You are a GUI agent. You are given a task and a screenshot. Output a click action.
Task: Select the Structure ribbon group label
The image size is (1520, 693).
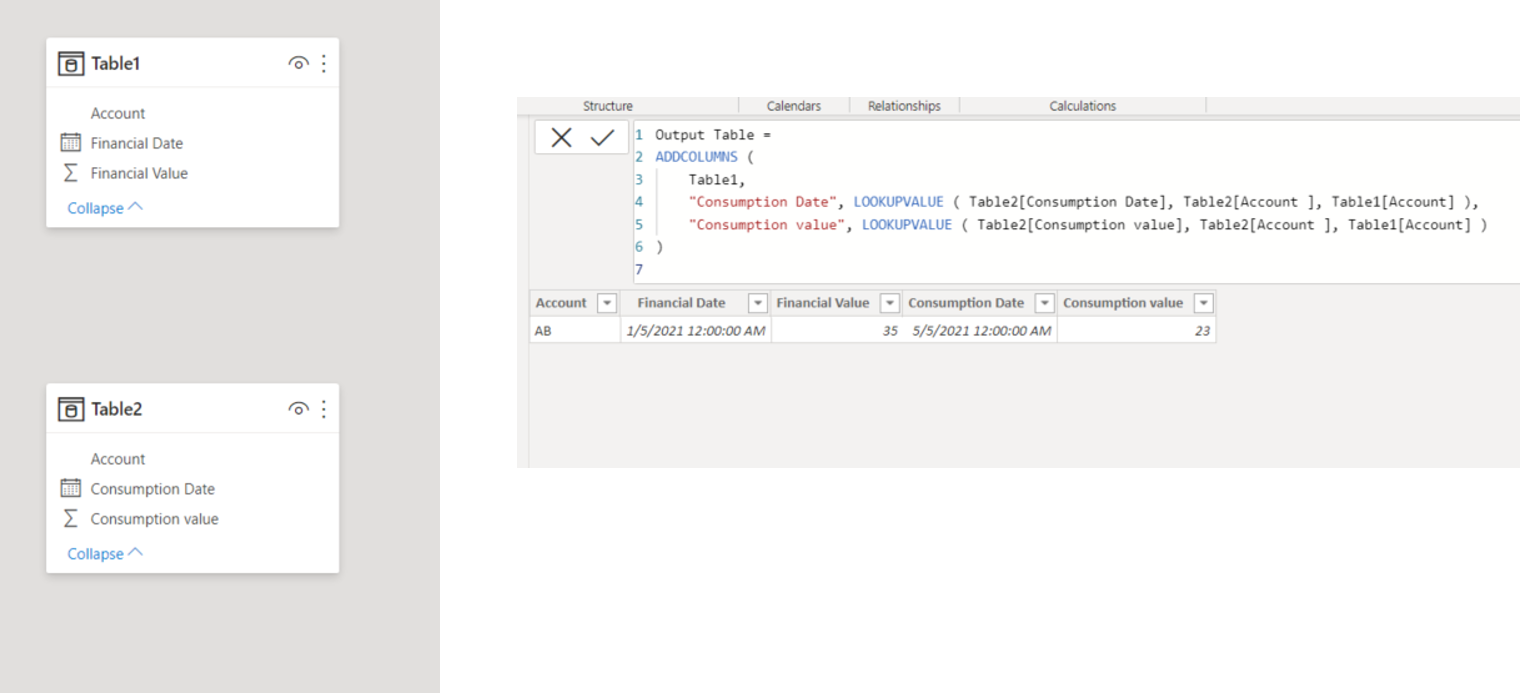(x=608, y=106)
